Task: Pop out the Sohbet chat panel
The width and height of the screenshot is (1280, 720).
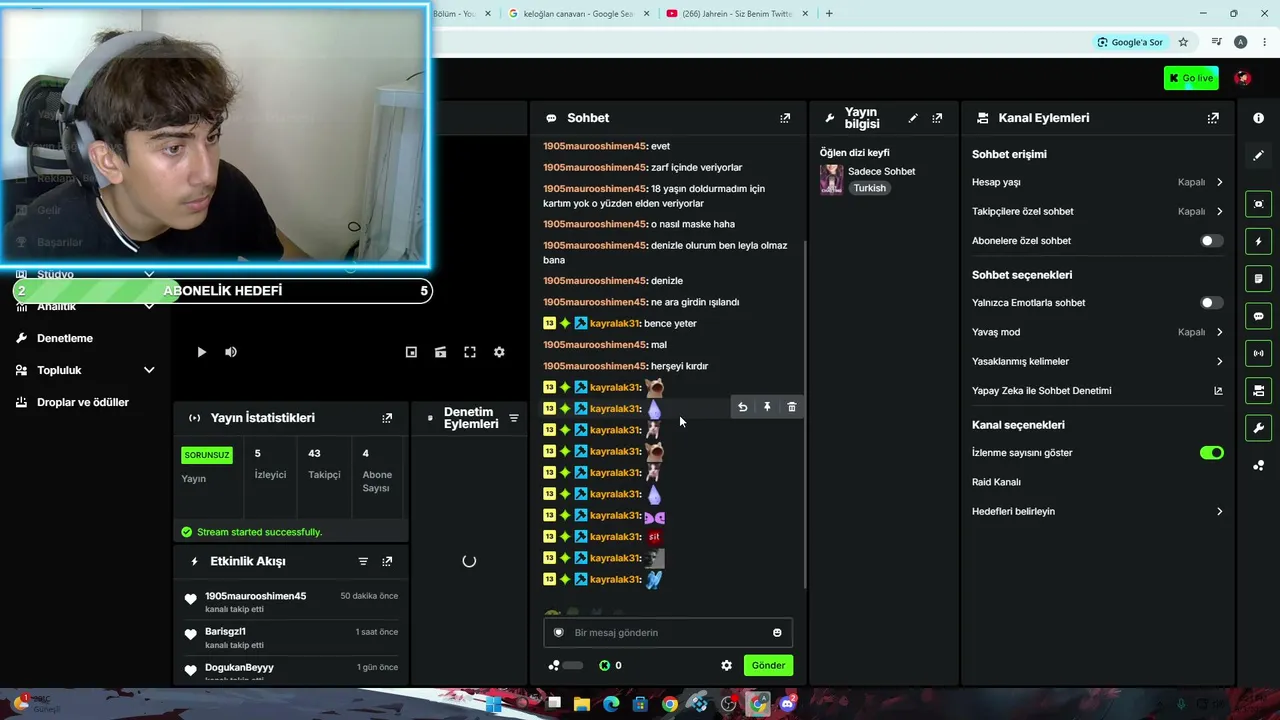Action: click(785, 118)
